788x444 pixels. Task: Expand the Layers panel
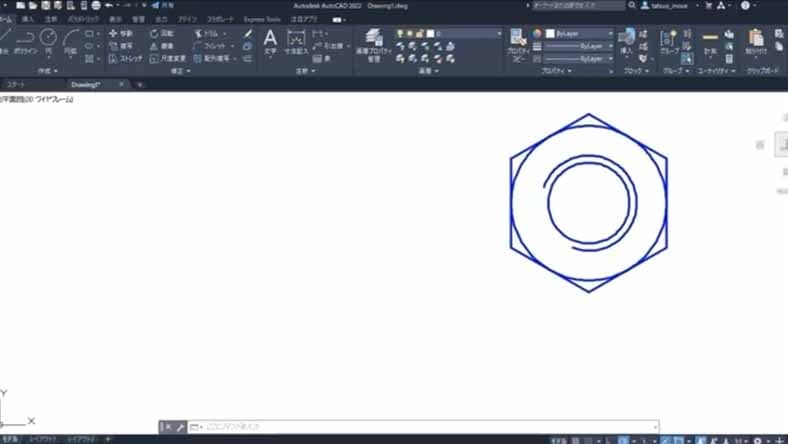[428, 71]
